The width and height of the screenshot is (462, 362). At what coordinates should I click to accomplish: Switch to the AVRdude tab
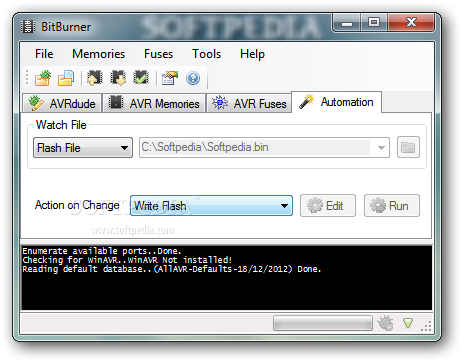click(x=62, y=103)
